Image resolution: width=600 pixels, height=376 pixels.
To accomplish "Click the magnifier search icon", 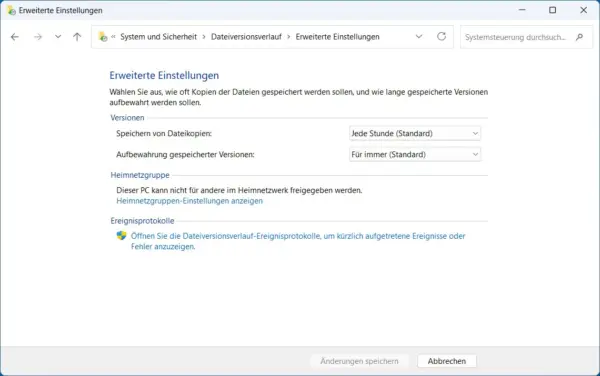I will pos(579,37).
